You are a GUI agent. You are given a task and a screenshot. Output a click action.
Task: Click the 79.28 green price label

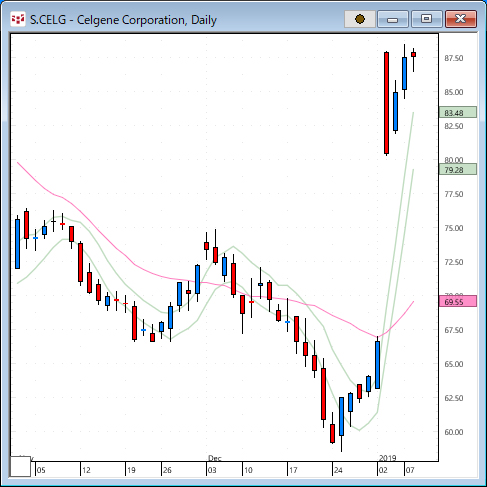(x=458, y=170)
